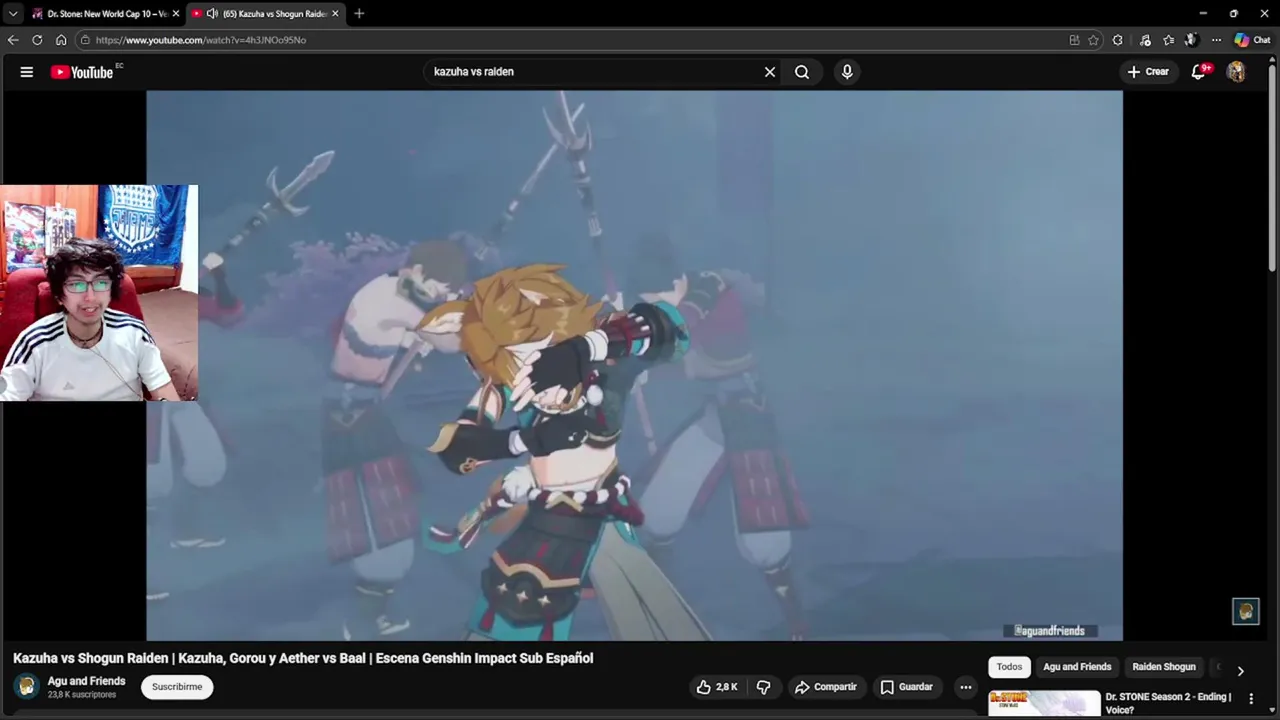Close the Kazuha vs Shogun Raiden tab
The width and height of the screenshot is (1280, 720).
coord(335,14)
